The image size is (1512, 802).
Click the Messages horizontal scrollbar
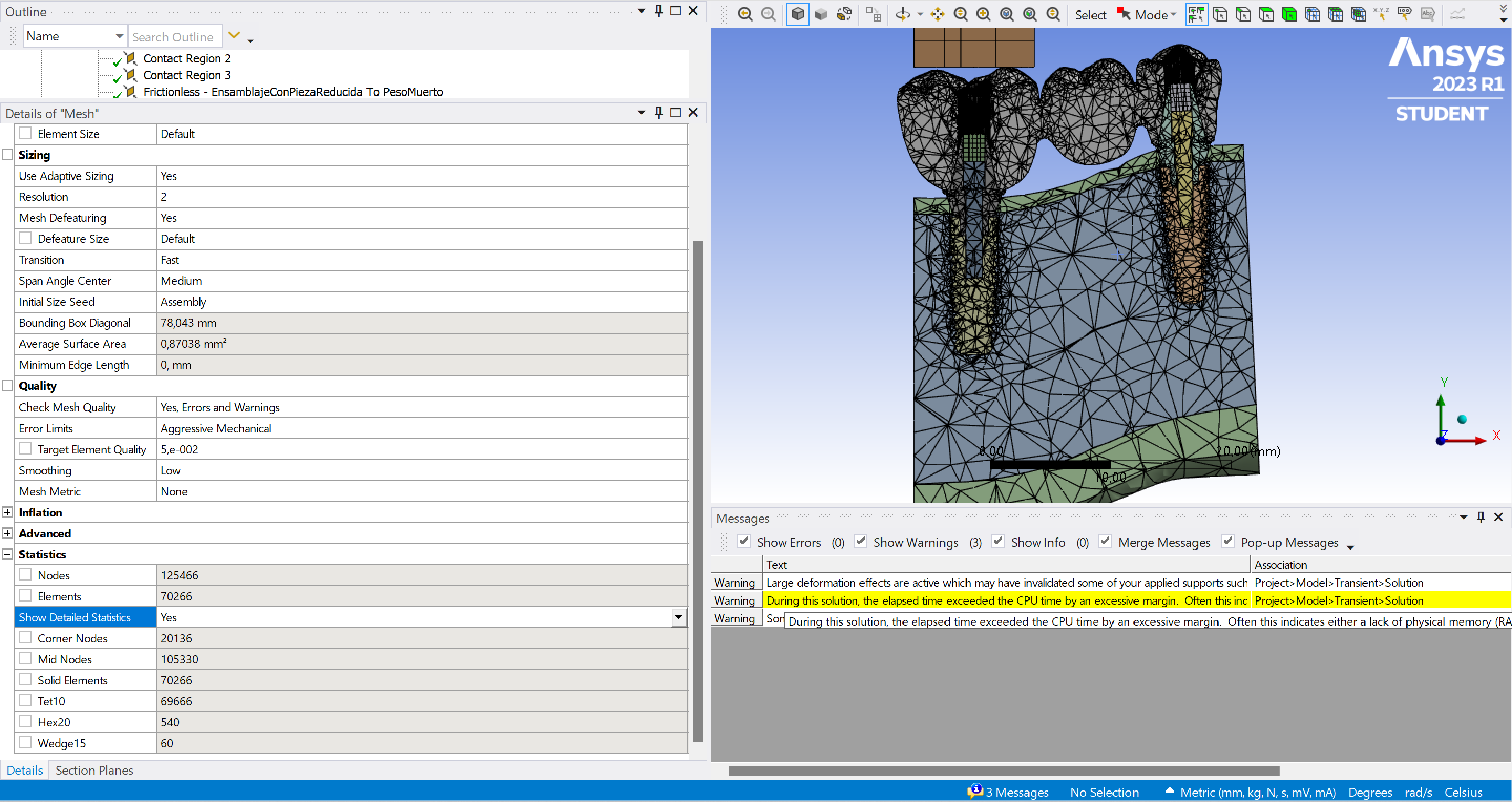1004,771
